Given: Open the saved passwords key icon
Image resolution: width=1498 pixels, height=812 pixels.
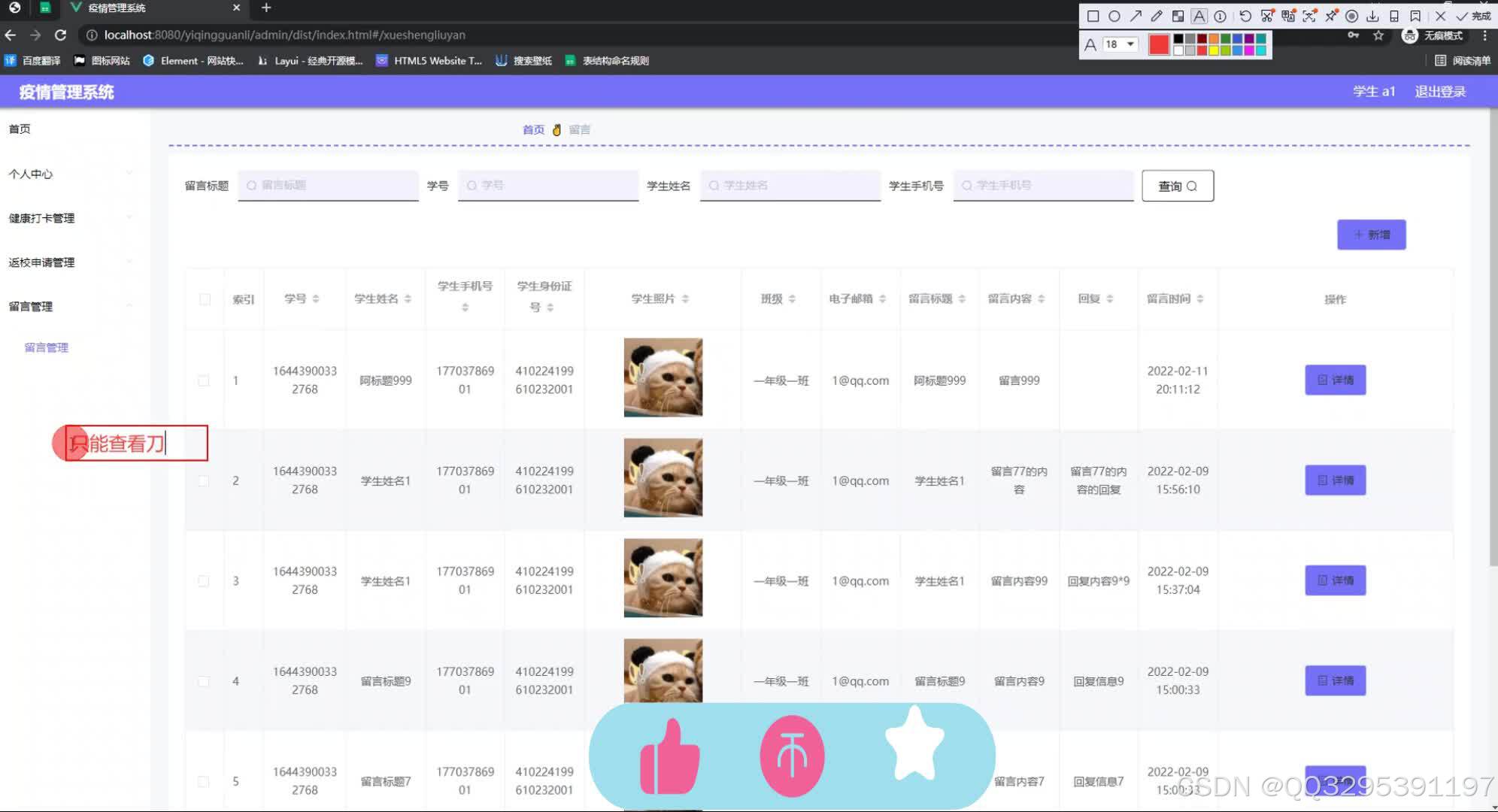Looking at the screenshot, I should tap(1353, 35).
